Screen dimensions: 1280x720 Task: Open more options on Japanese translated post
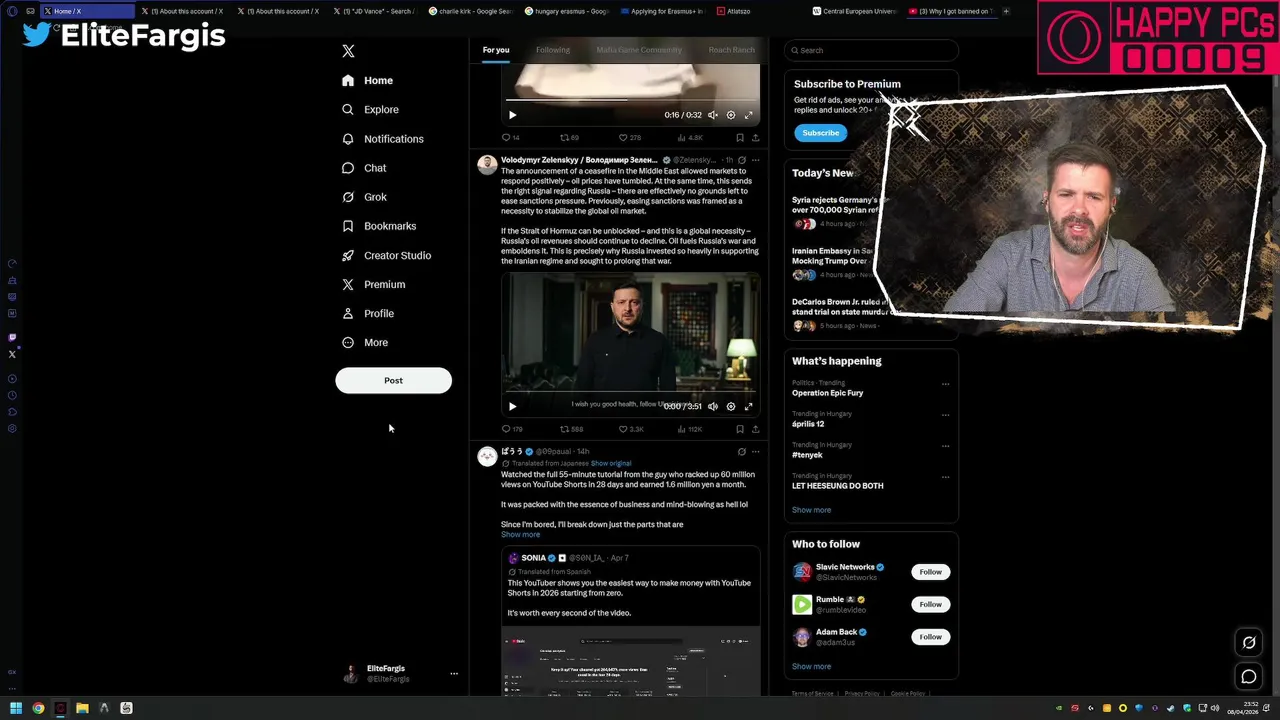(755, 451)
